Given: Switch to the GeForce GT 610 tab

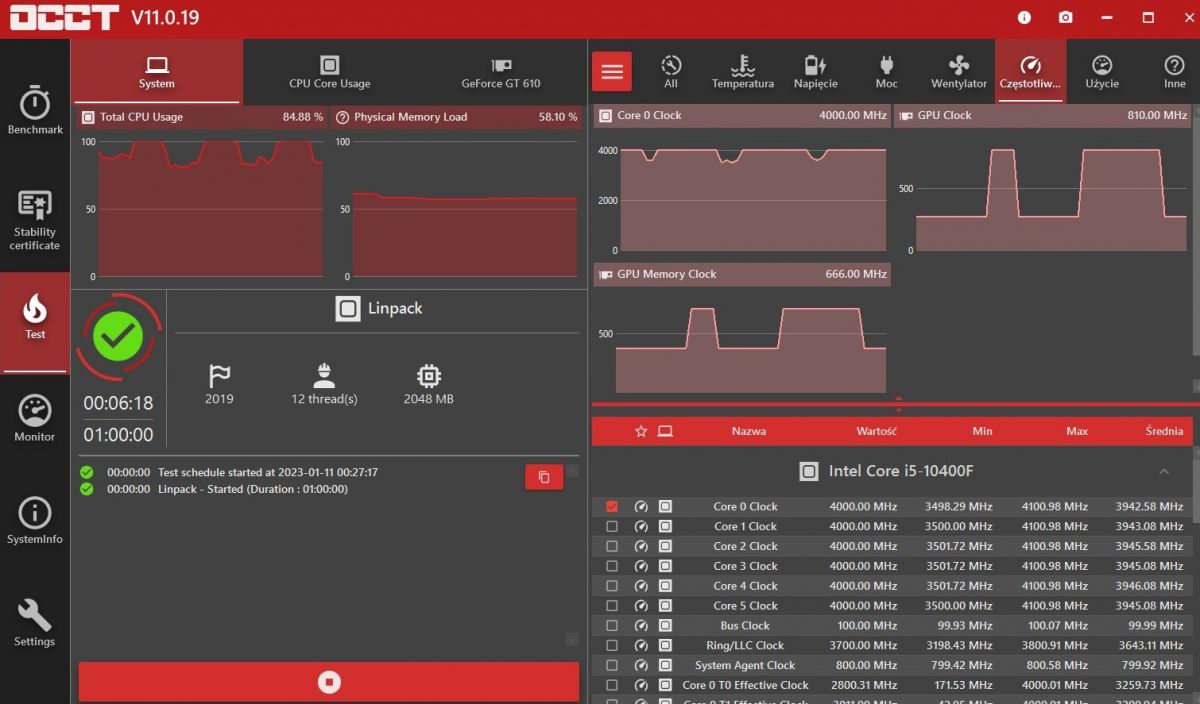Looking at the screenshot, I should coord(501,72).
